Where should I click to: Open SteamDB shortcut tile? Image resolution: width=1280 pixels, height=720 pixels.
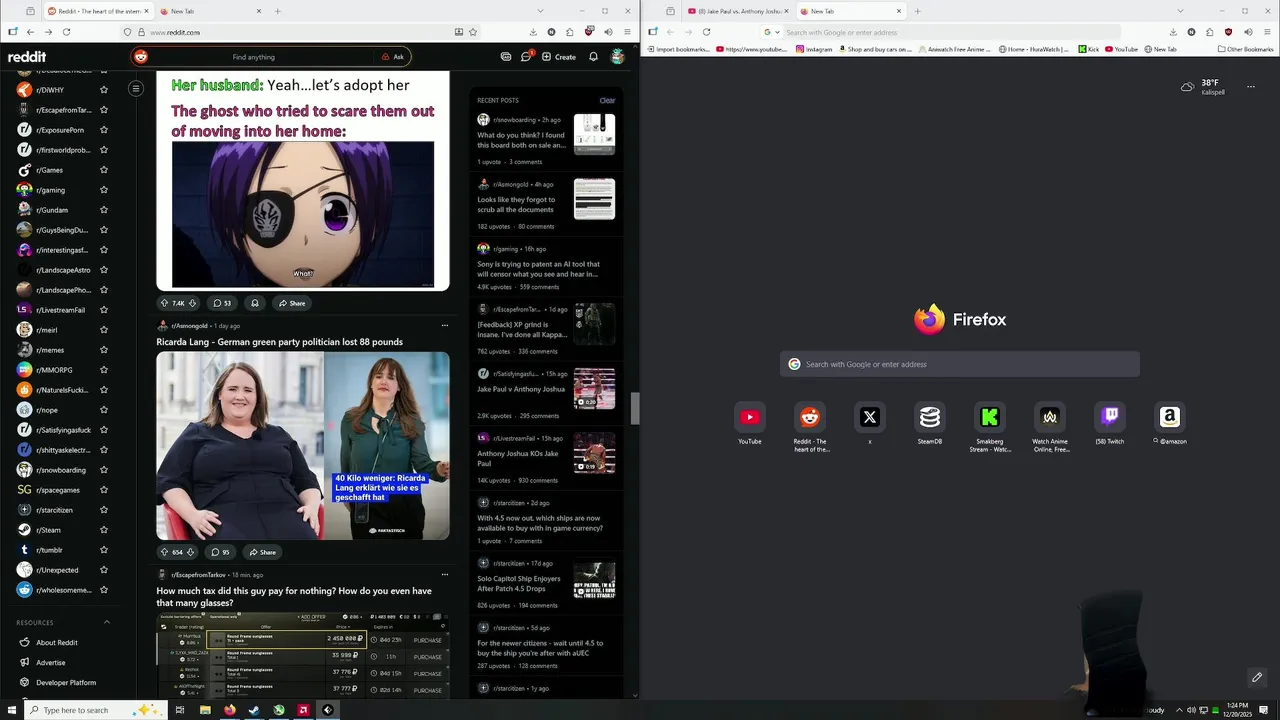coord(930,423)
